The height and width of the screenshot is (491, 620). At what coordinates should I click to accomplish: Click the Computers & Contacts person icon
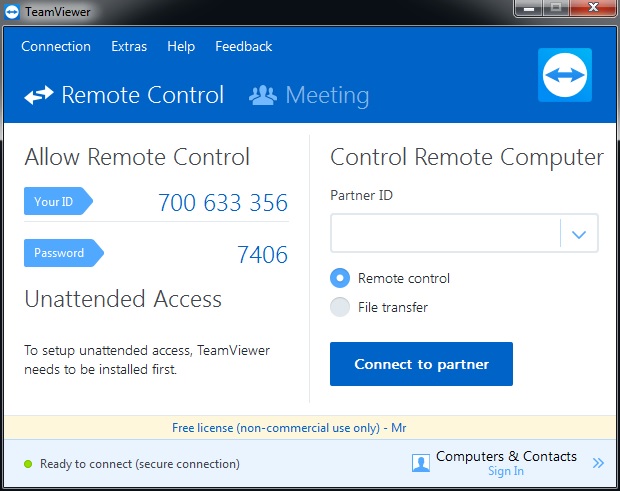pyautogui.click(x=421, y=463)
